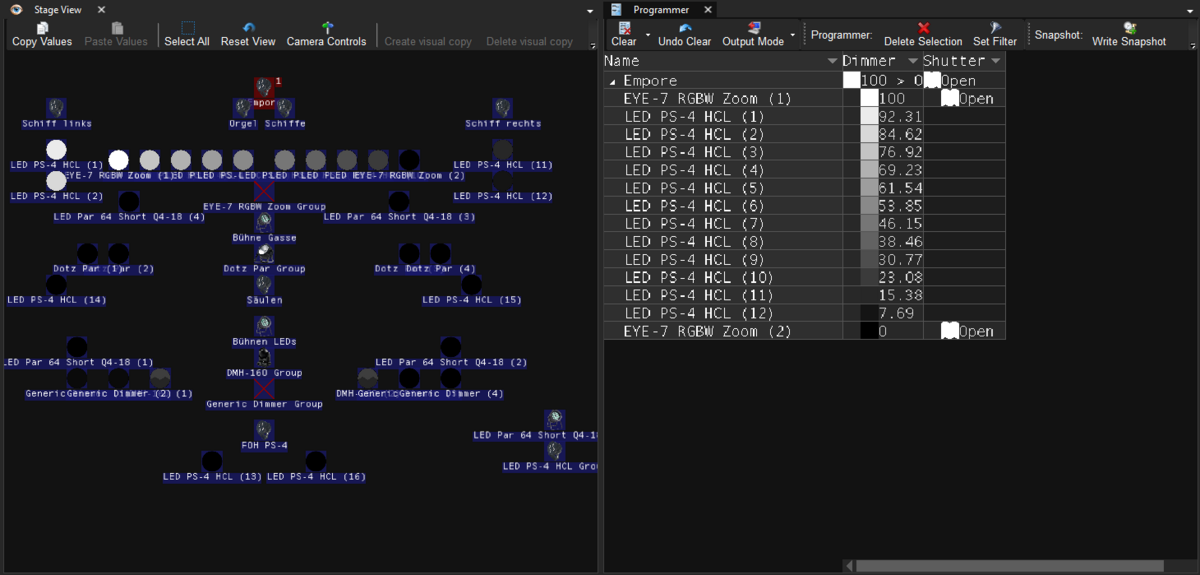Open the dropdown arrow next to Clear
The height and width of the screenshot is (575, 1200).
pos(648,35)
